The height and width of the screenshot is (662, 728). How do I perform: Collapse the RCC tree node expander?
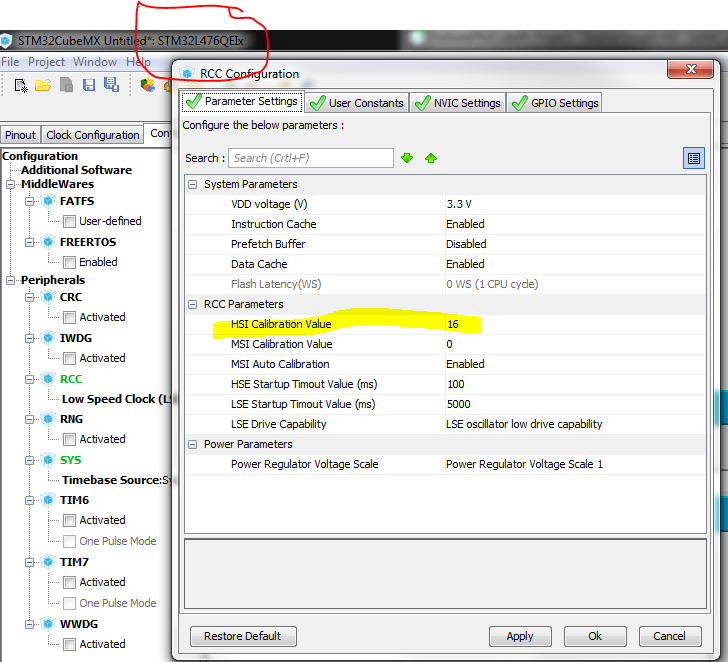tap(30, 379)
